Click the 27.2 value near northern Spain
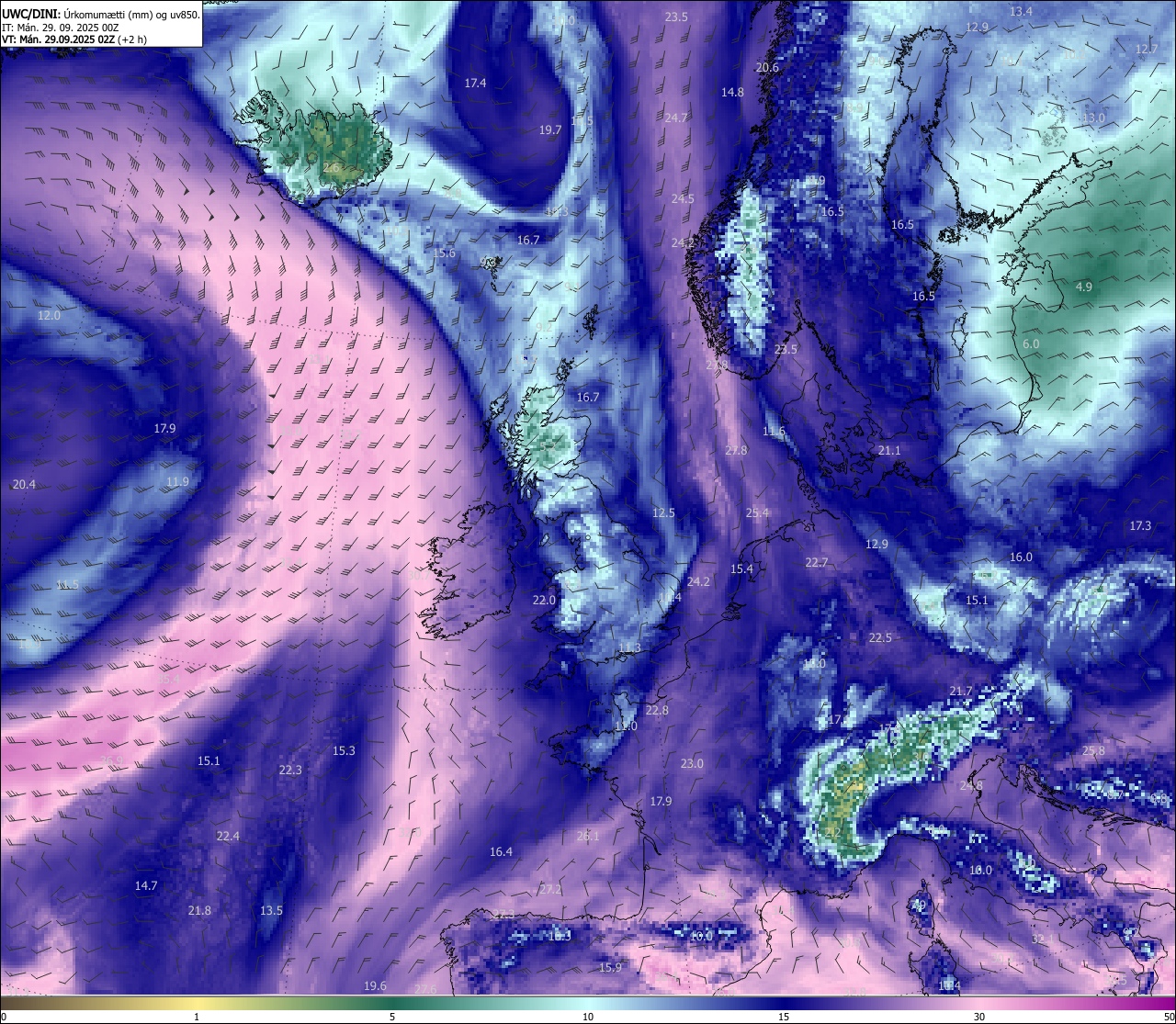 [x=550, y=890]
